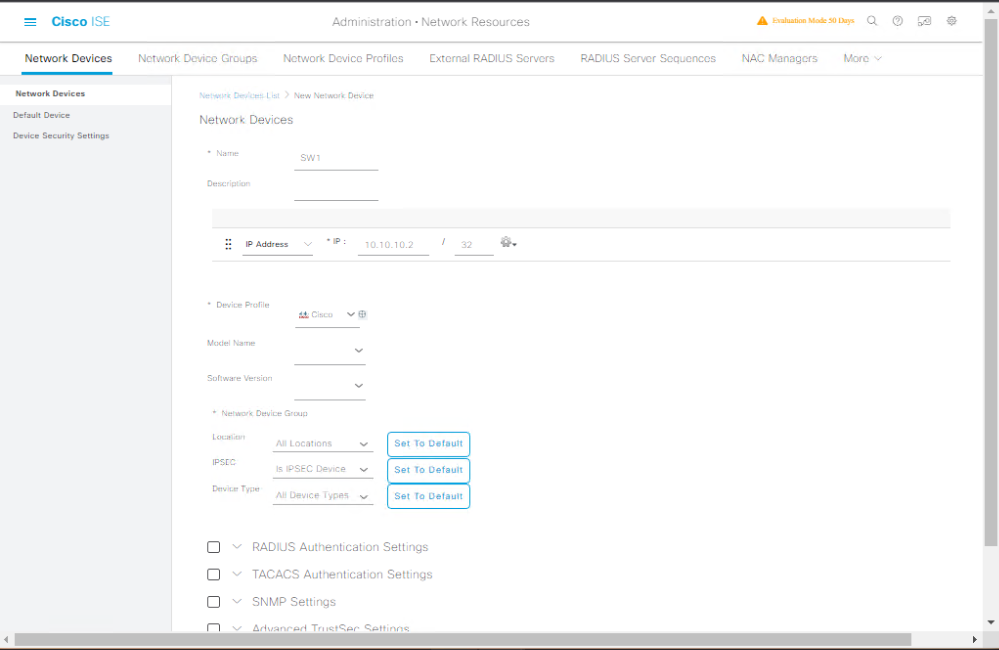Switch to Network Device Profiles tab
Image resolution: width=999 pixels, height=650 pixels.
[x=343, y=59]
